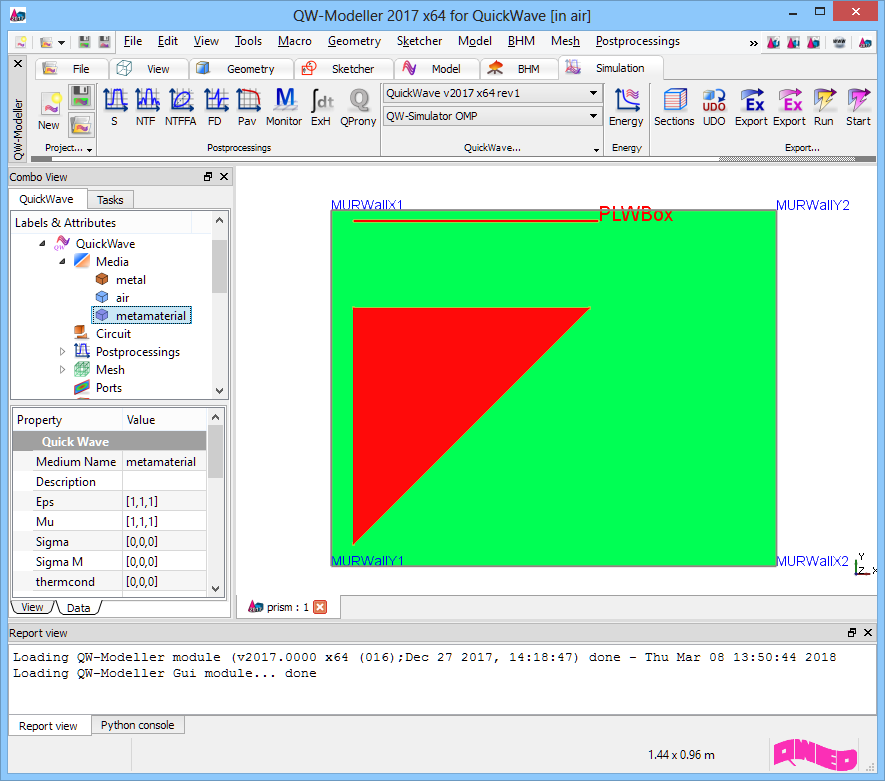Open the Sections export icon
This screenshot has width=885, height=781.
click(674, 106)
